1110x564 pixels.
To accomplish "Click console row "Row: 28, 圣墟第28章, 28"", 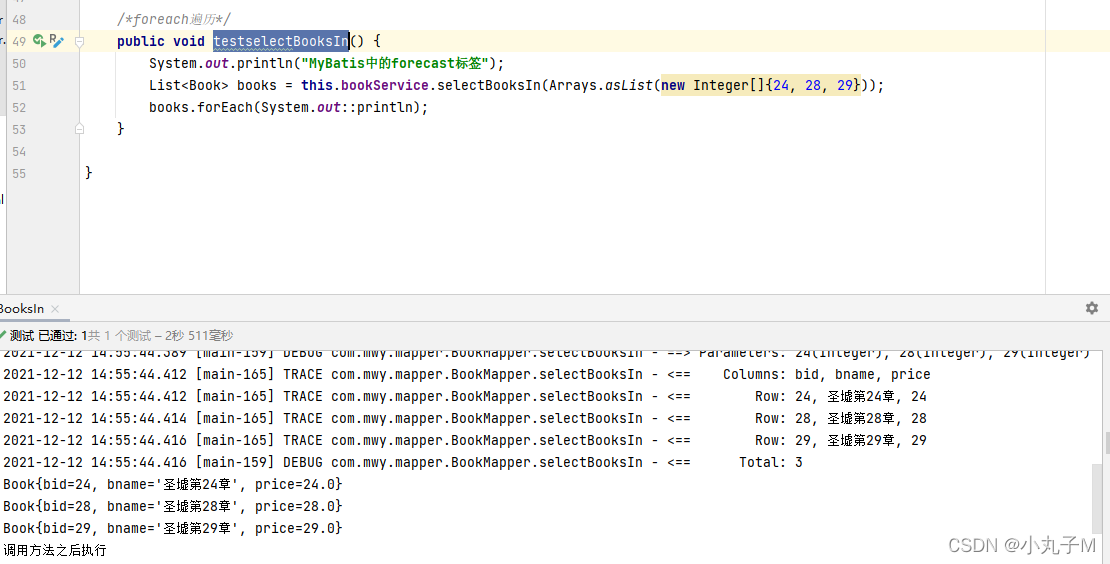I will coord(465,418).
